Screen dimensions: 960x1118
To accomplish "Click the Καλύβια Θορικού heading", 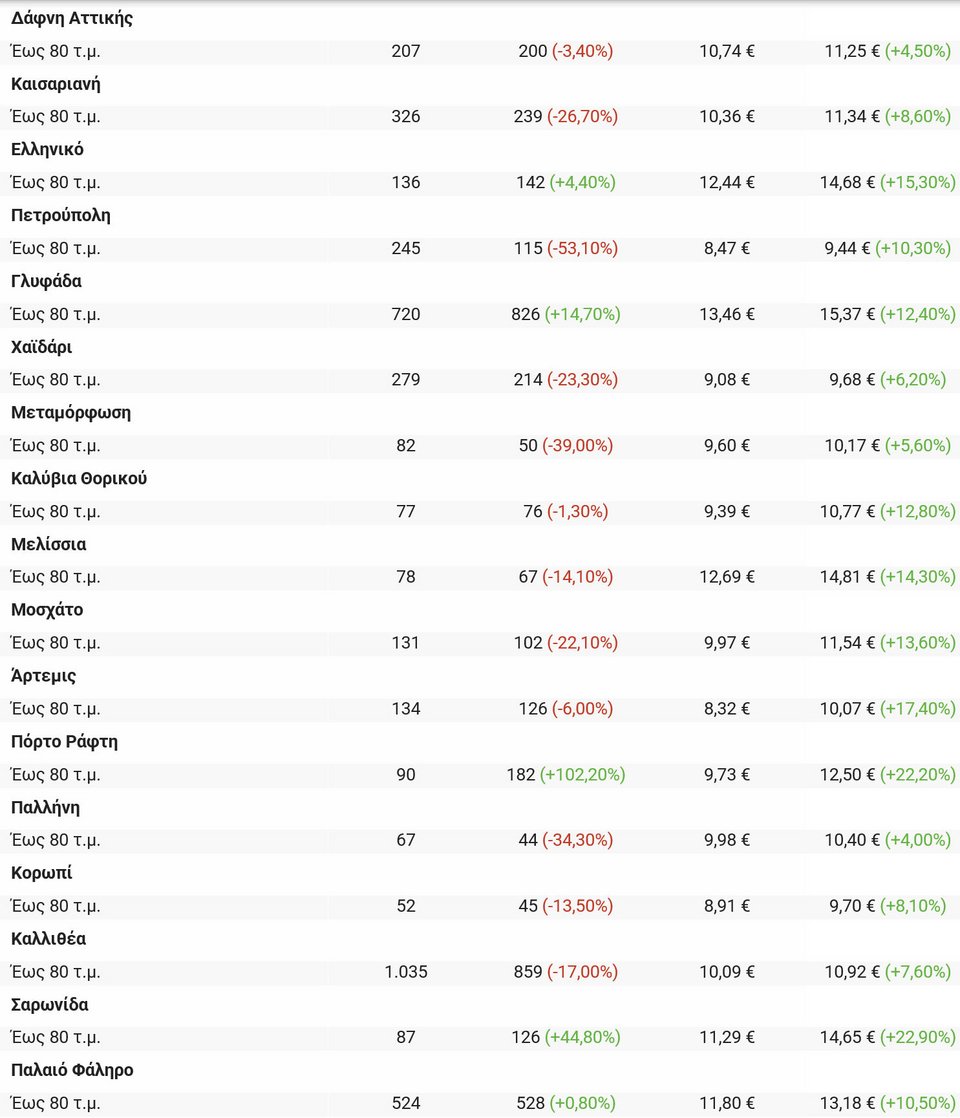I will [79, 478].
